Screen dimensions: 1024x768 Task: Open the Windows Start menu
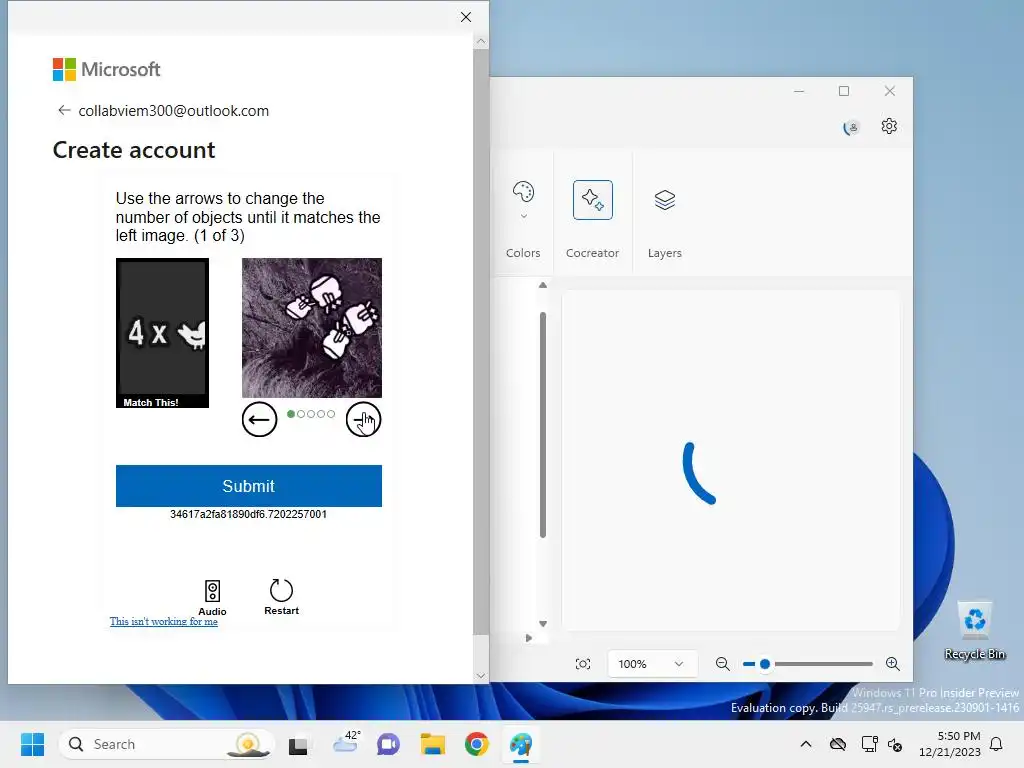(32, 744)
